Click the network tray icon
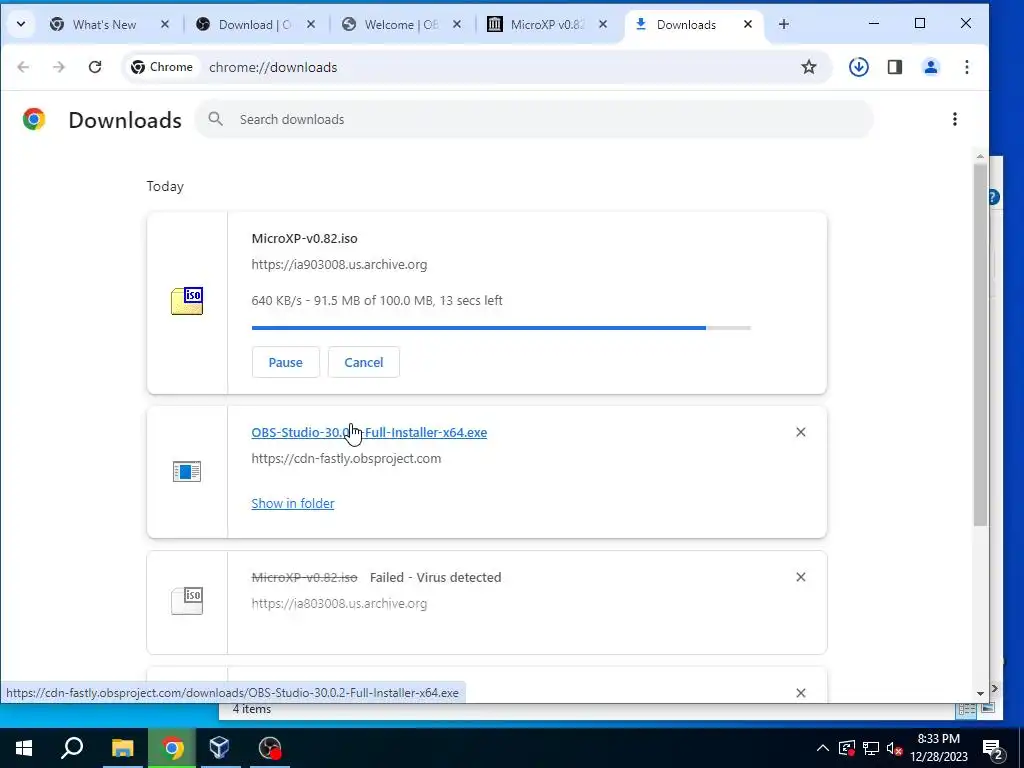Viewport: 1024px width, 768px height. [x=871, y=748]
